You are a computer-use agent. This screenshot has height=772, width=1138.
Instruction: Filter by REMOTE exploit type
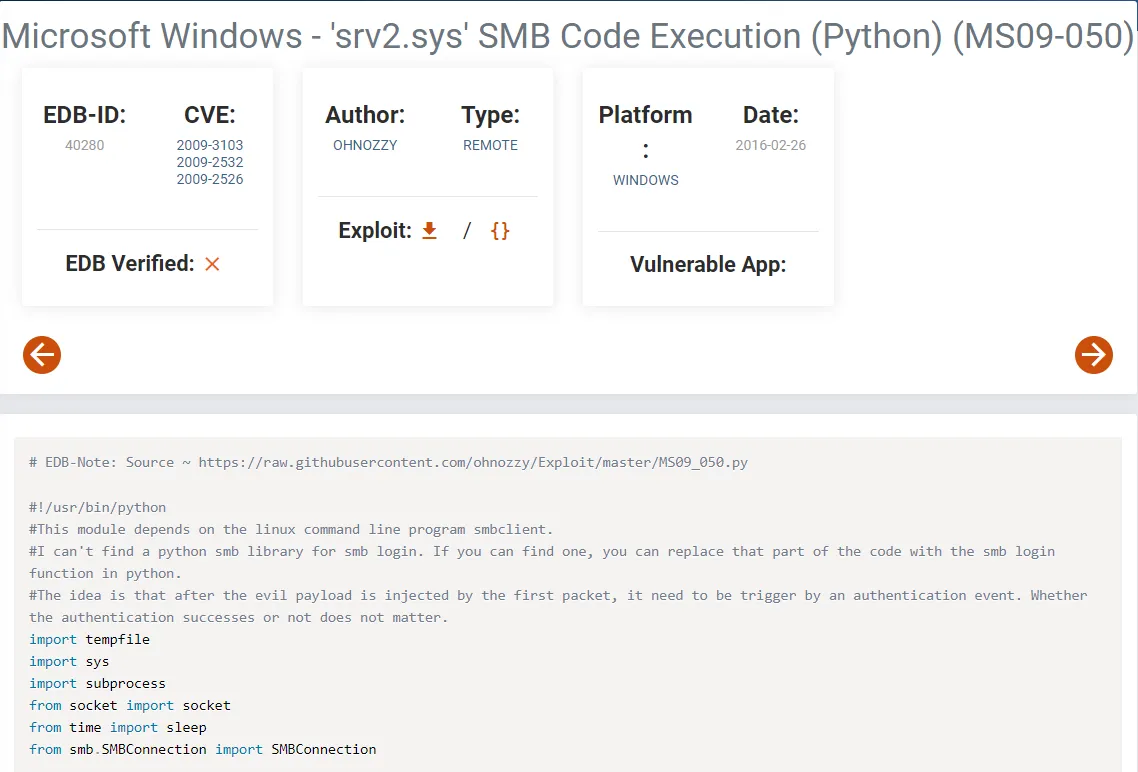491,145
